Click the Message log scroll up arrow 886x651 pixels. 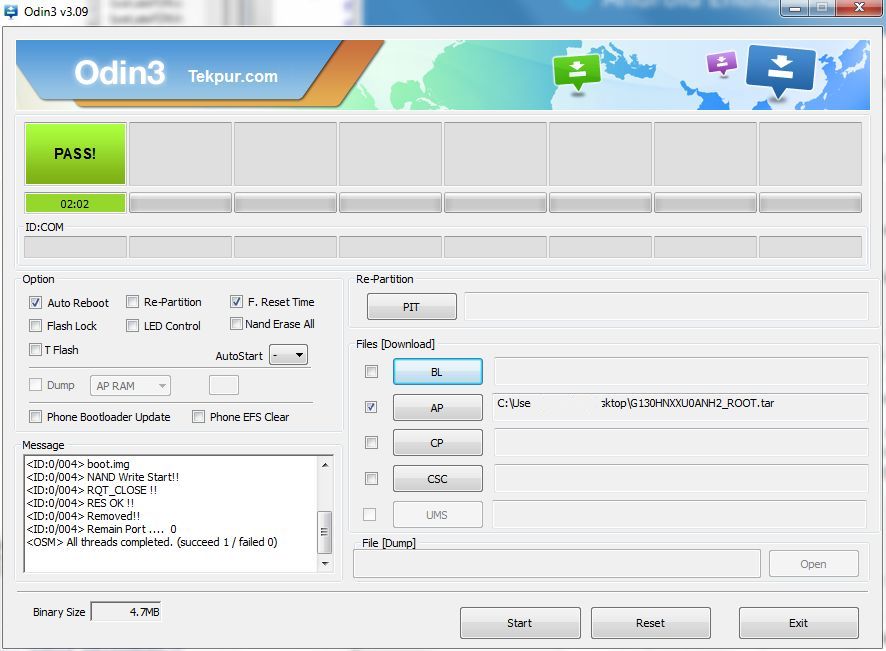click(x=325, y=465)
